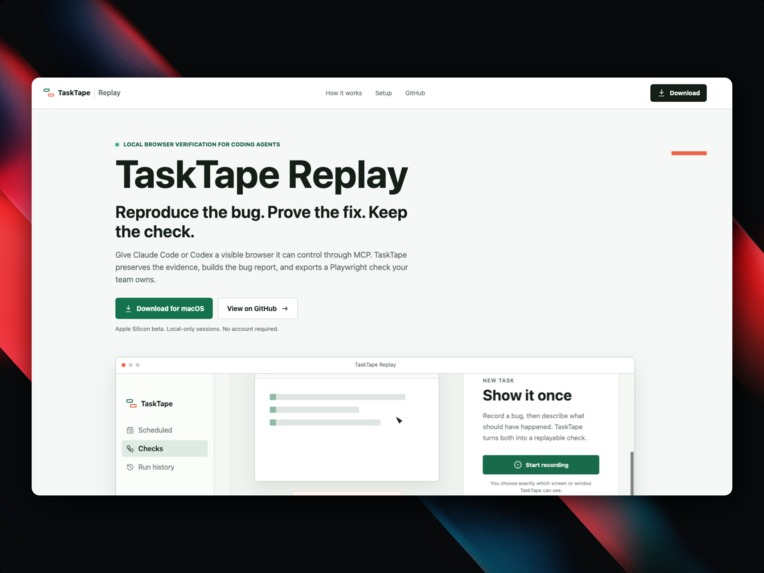
Task: Click the Reproduce the bug subheading
Action: click(261, 222)
